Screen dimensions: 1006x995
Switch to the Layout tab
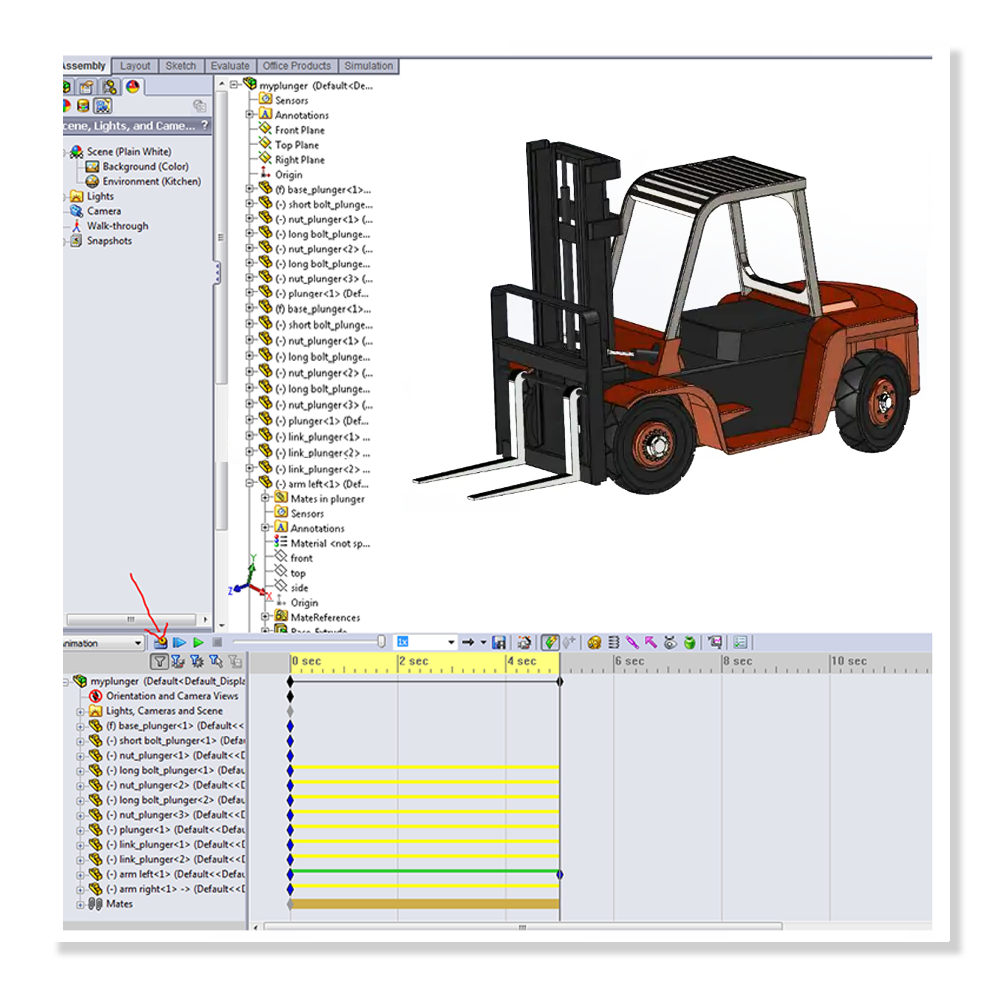coord(135,65)
